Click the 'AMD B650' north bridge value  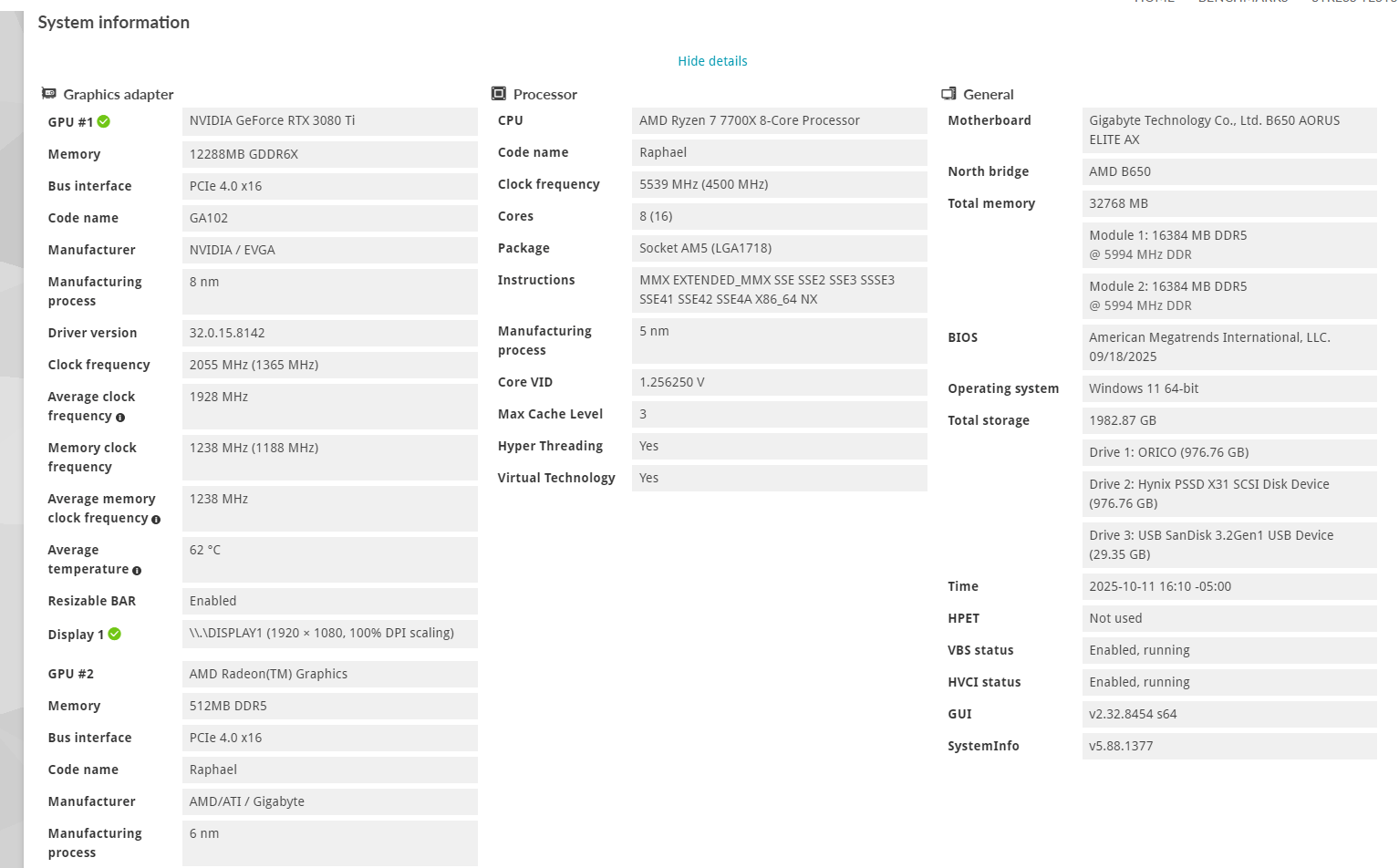coord(1229,171)
